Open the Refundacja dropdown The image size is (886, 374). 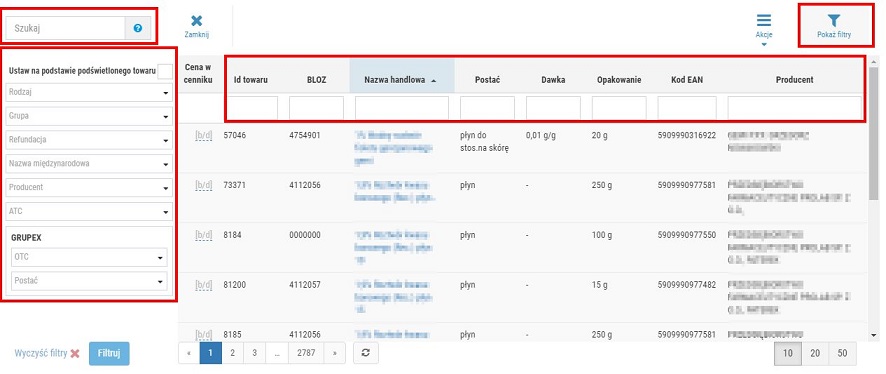89,140
